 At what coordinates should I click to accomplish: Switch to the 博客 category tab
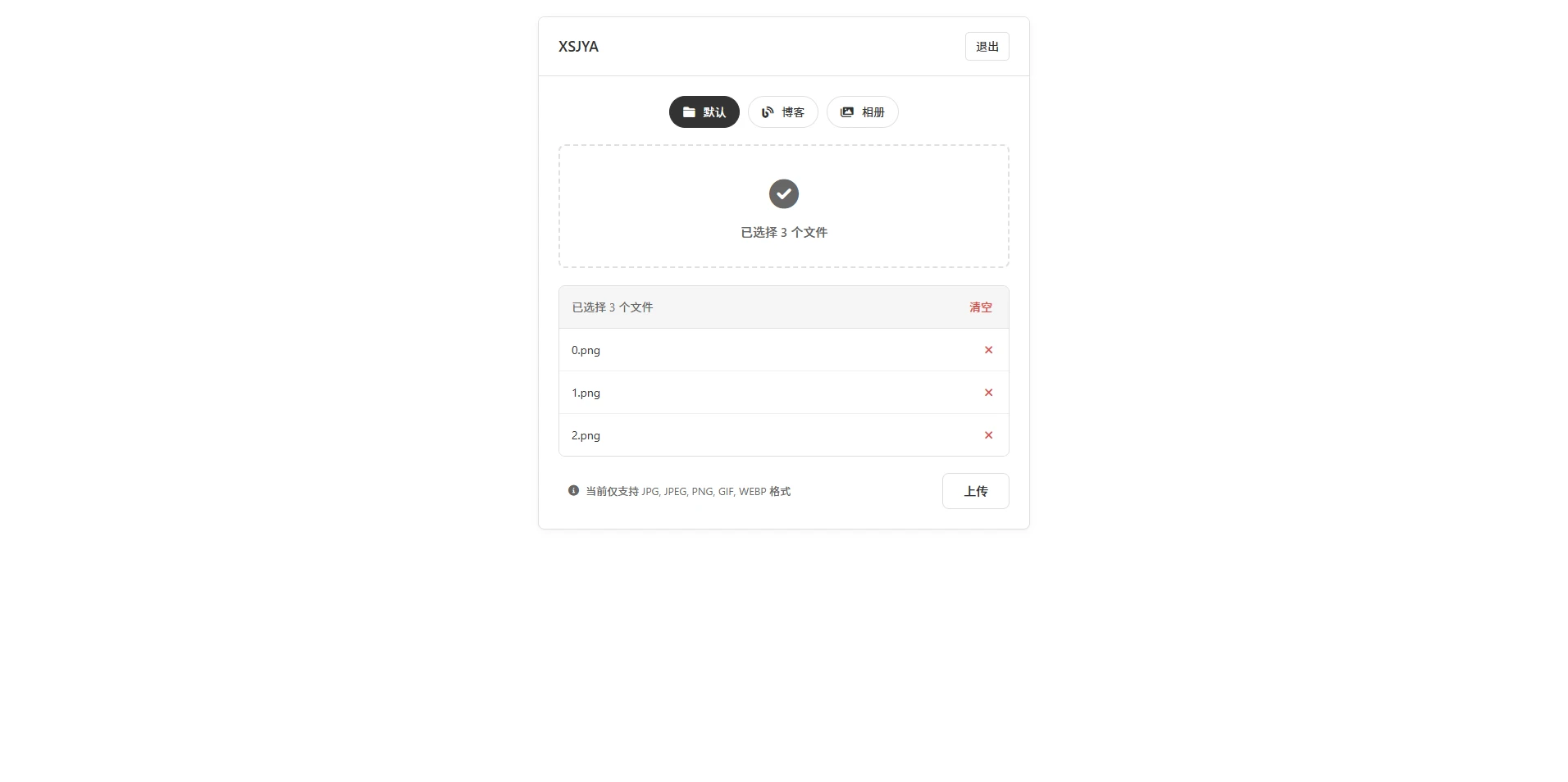coord(783,112)
